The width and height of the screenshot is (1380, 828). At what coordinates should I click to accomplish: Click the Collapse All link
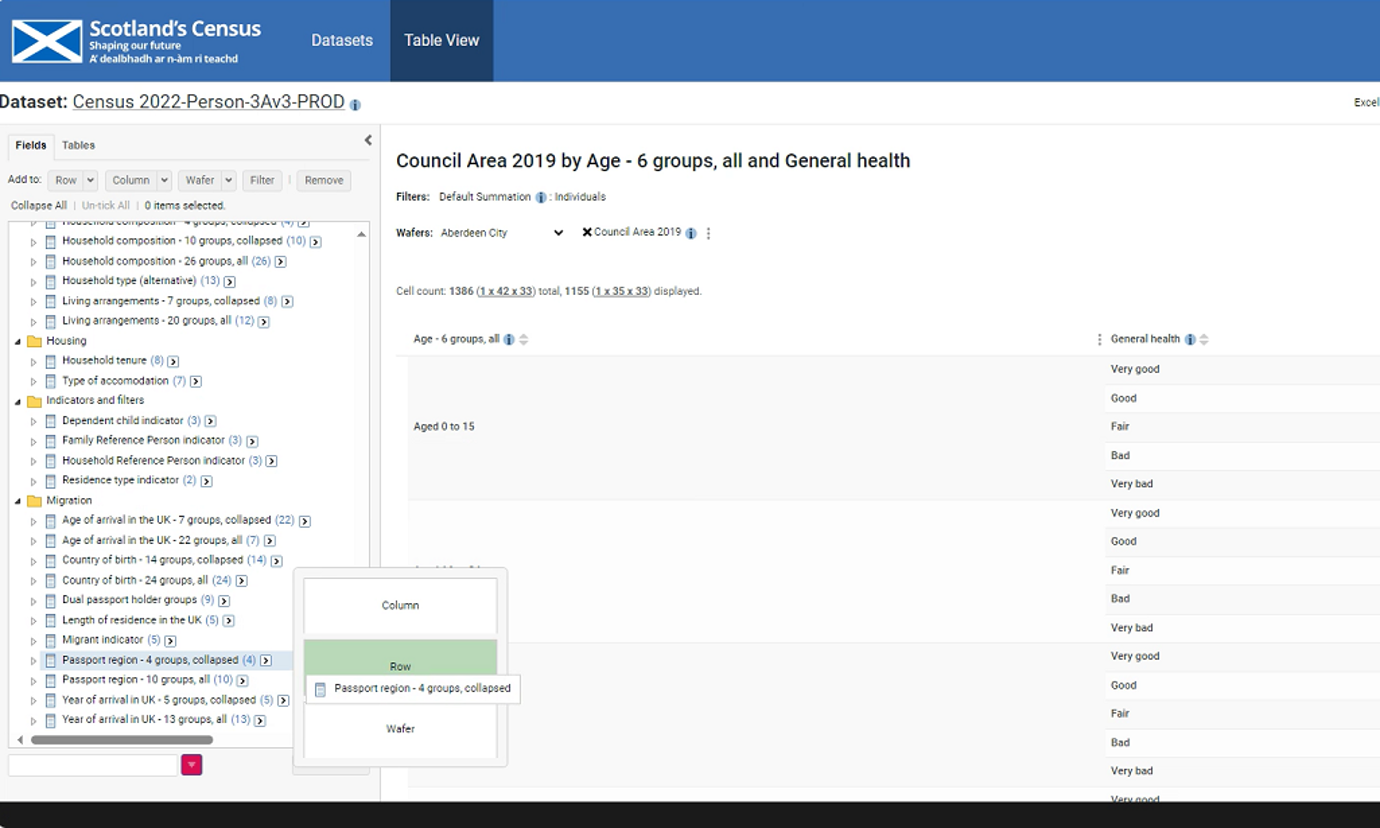click(39, 206)
